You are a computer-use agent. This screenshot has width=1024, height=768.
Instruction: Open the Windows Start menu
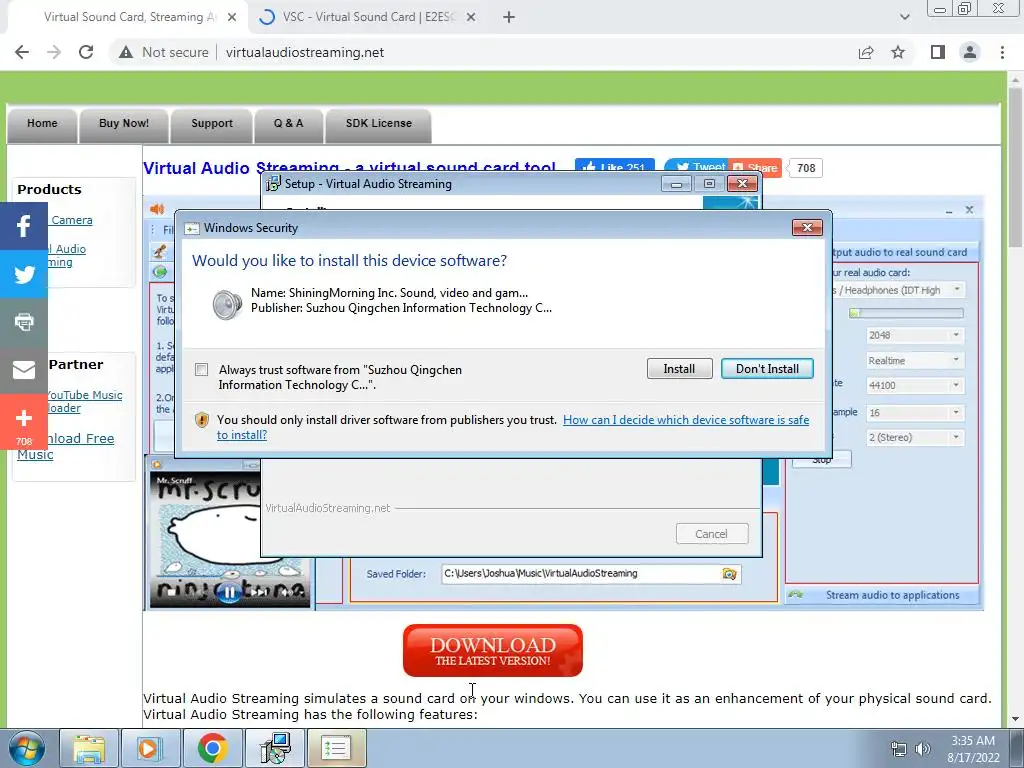coord(26,748)
